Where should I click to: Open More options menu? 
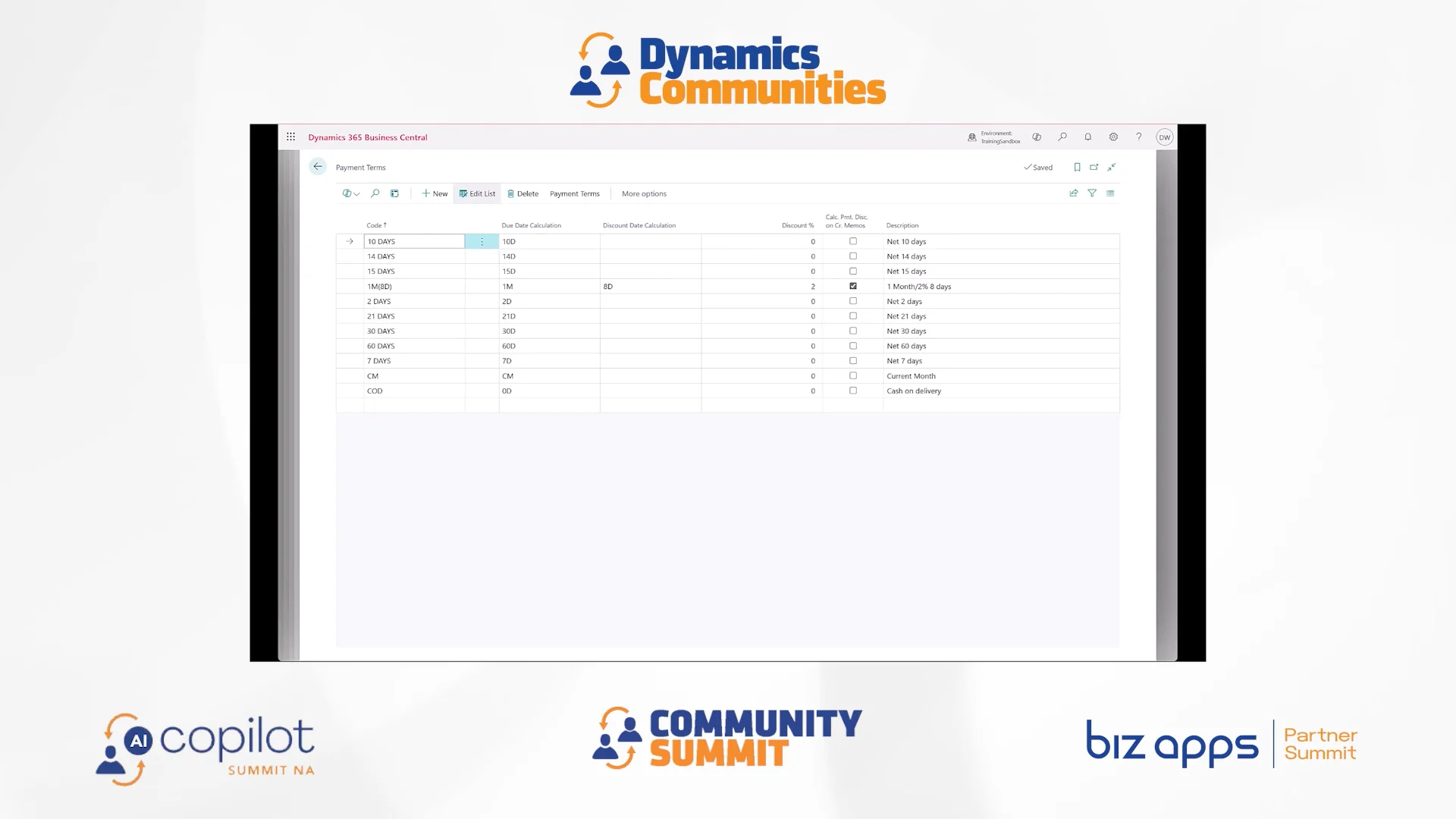click(x=644, y=193)
